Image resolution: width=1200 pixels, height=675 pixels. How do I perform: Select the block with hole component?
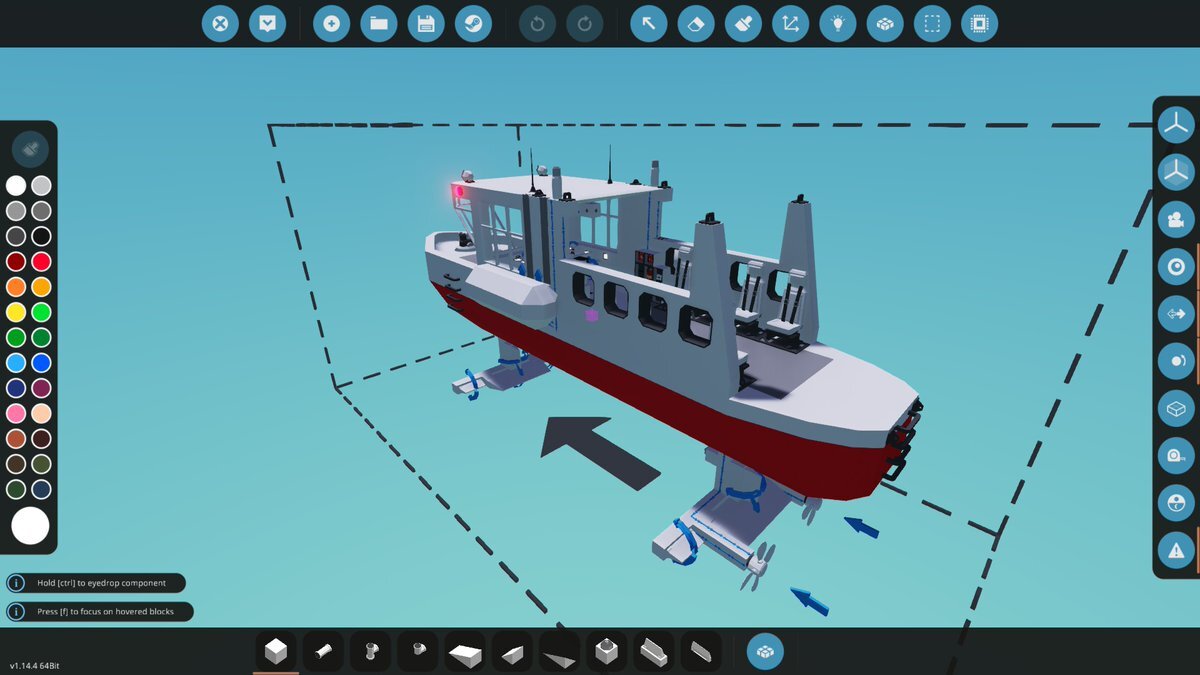[607, 652]
